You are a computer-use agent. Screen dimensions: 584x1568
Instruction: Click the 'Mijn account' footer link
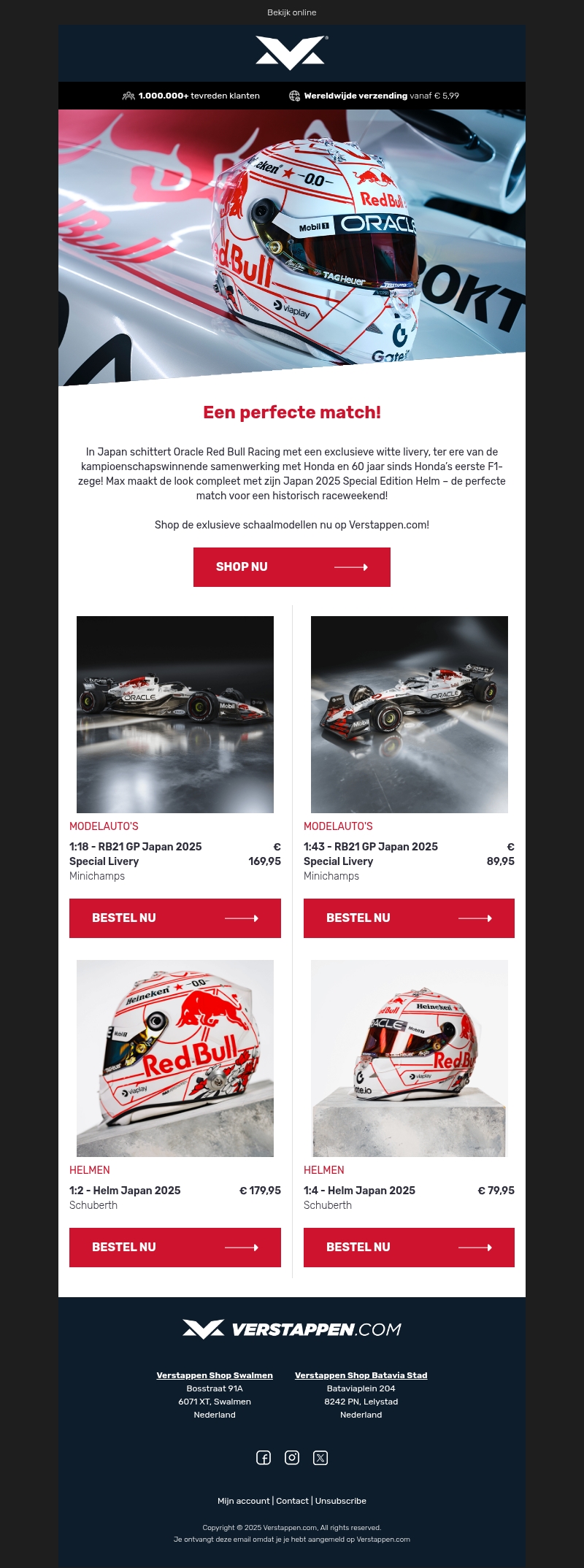[x=244, y=1501]
